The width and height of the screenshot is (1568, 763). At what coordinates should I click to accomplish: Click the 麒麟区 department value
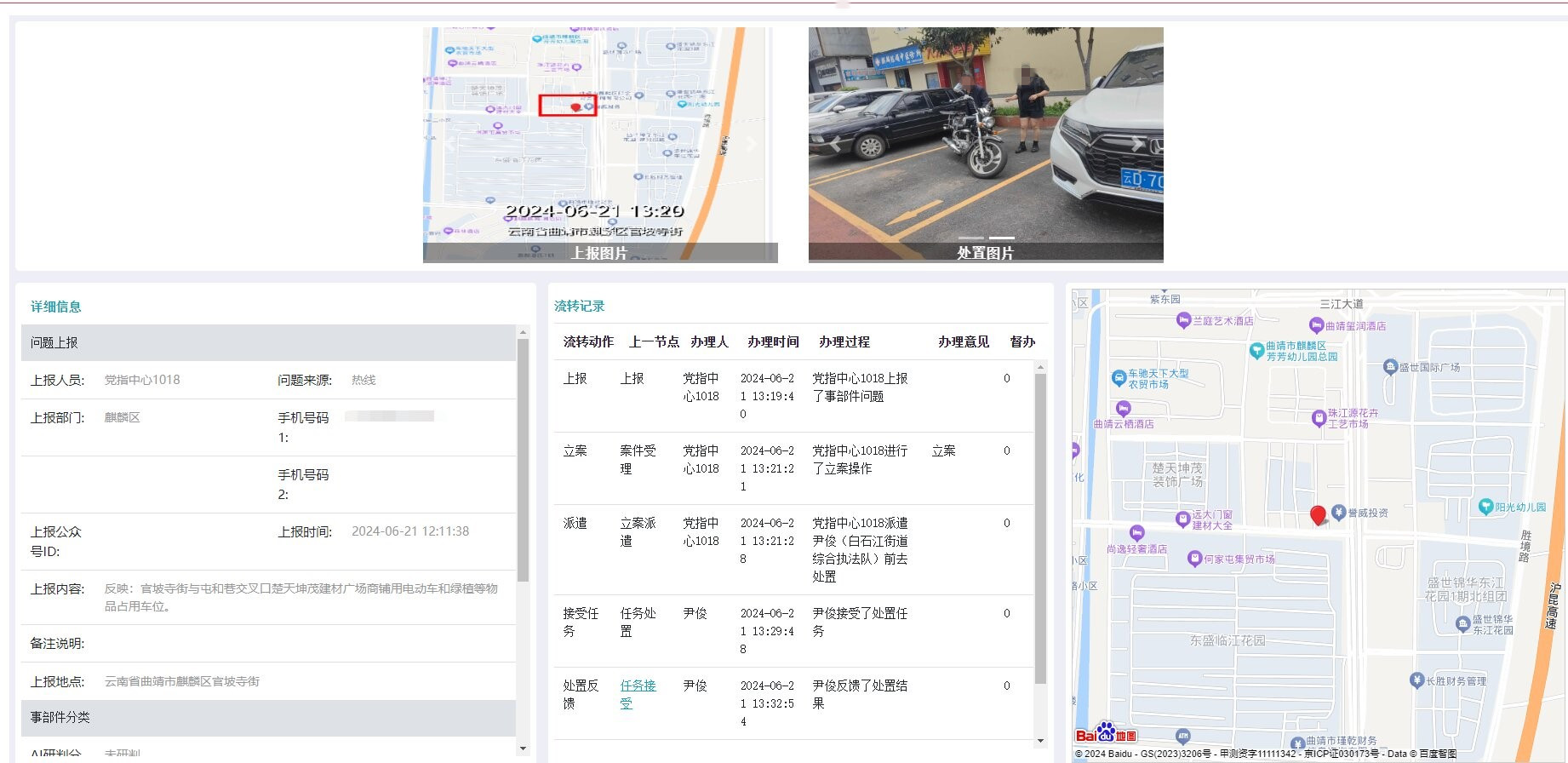122,417
